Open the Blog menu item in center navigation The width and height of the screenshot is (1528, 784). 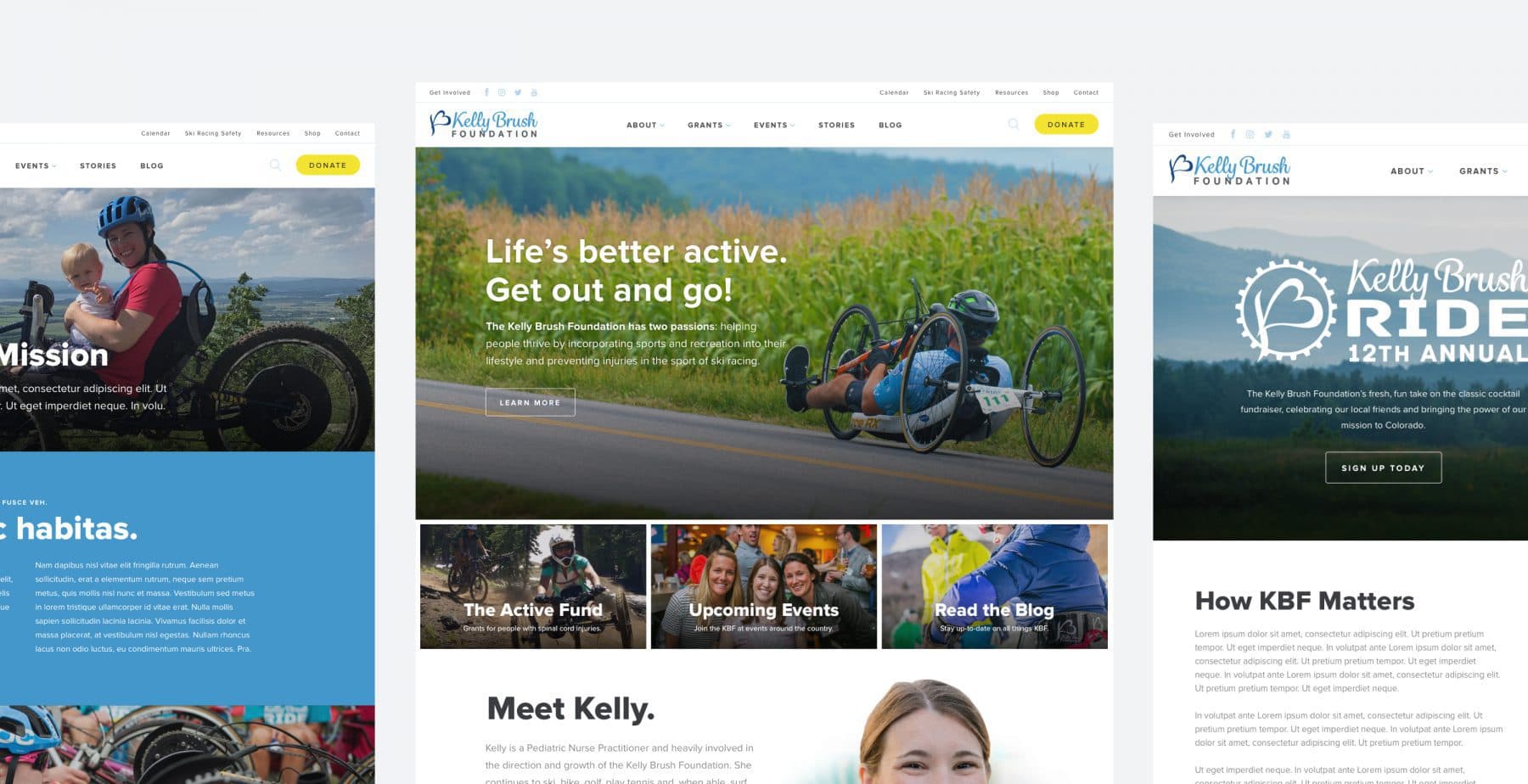(x=890, y=125)
